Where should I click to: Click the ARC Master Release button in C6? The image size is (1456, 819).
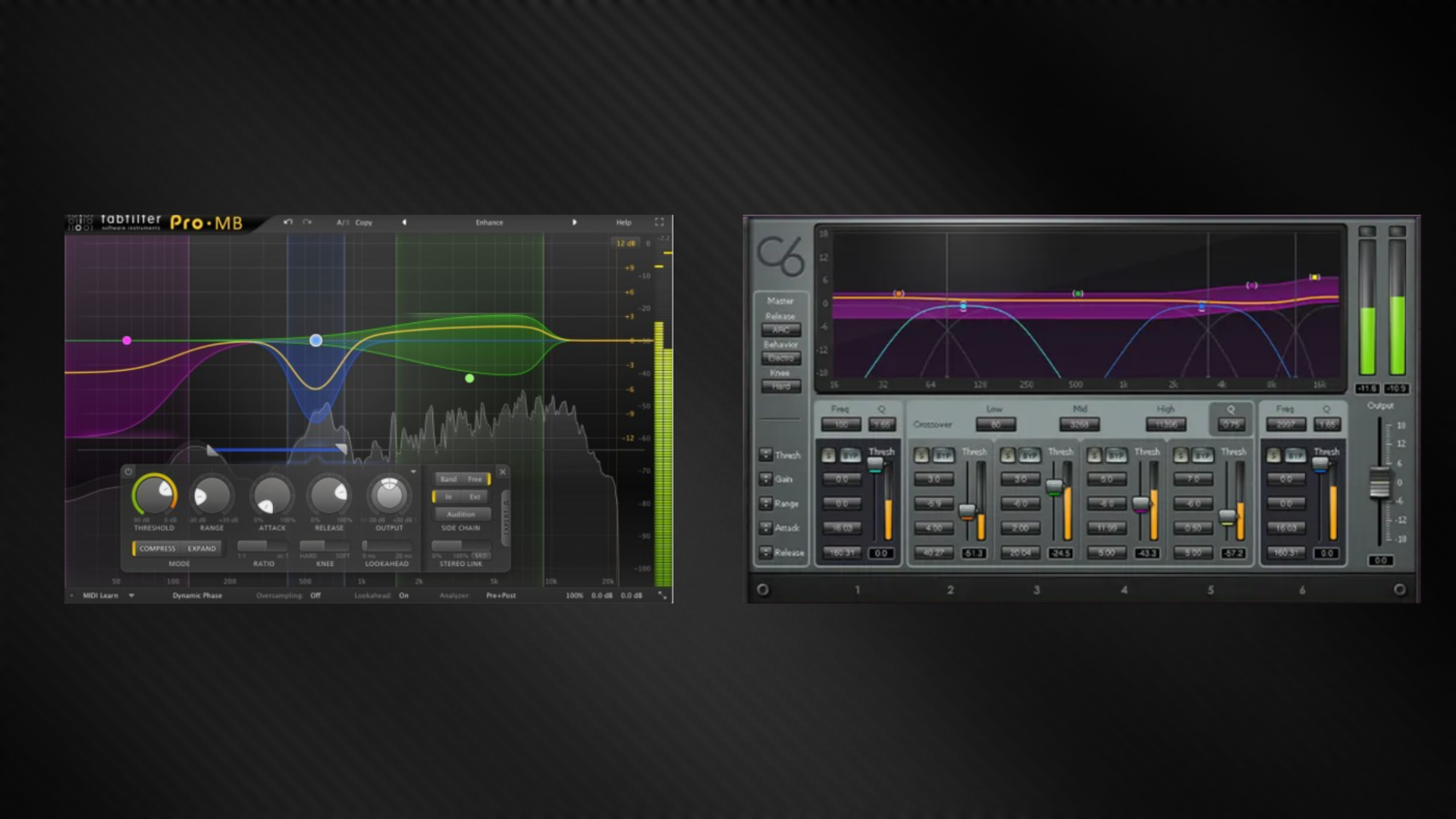coord(781,330)
